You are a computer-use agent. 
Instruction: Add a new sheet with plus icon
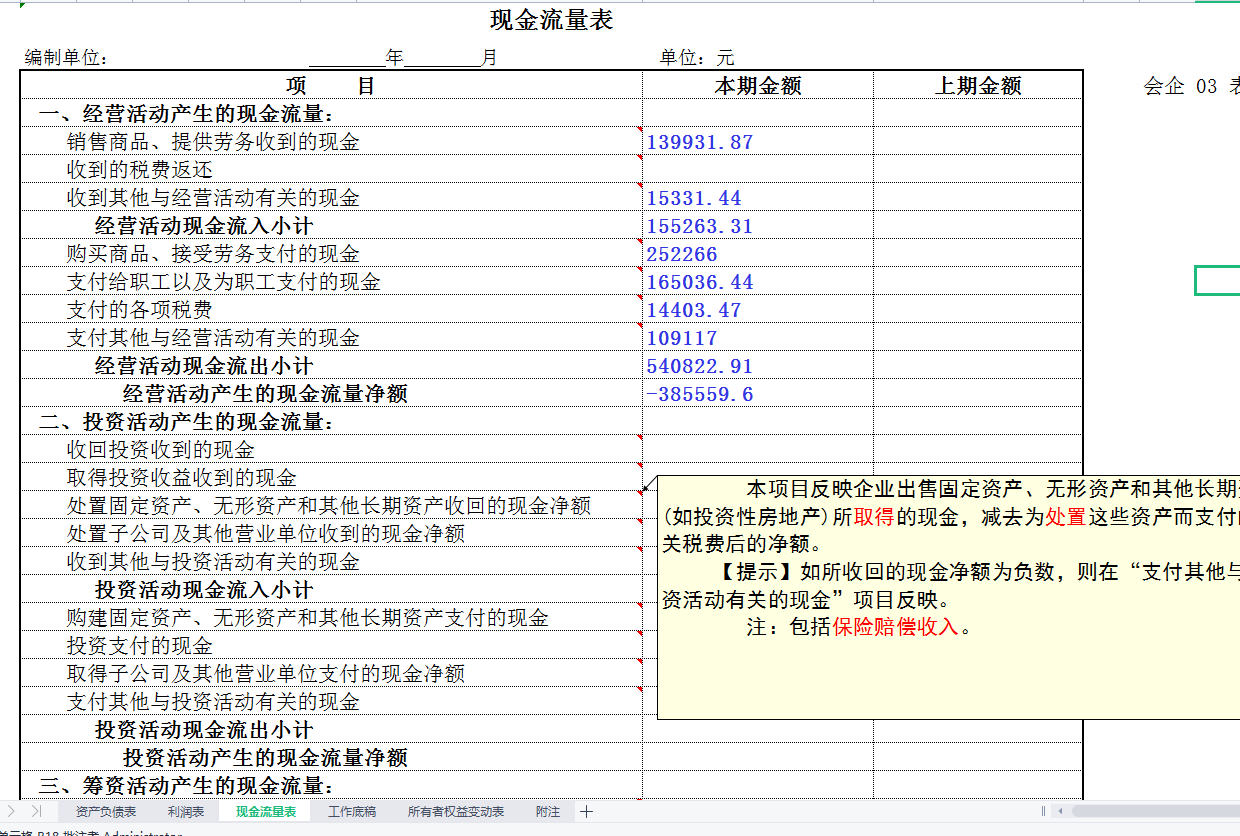[x=586, y=811]
